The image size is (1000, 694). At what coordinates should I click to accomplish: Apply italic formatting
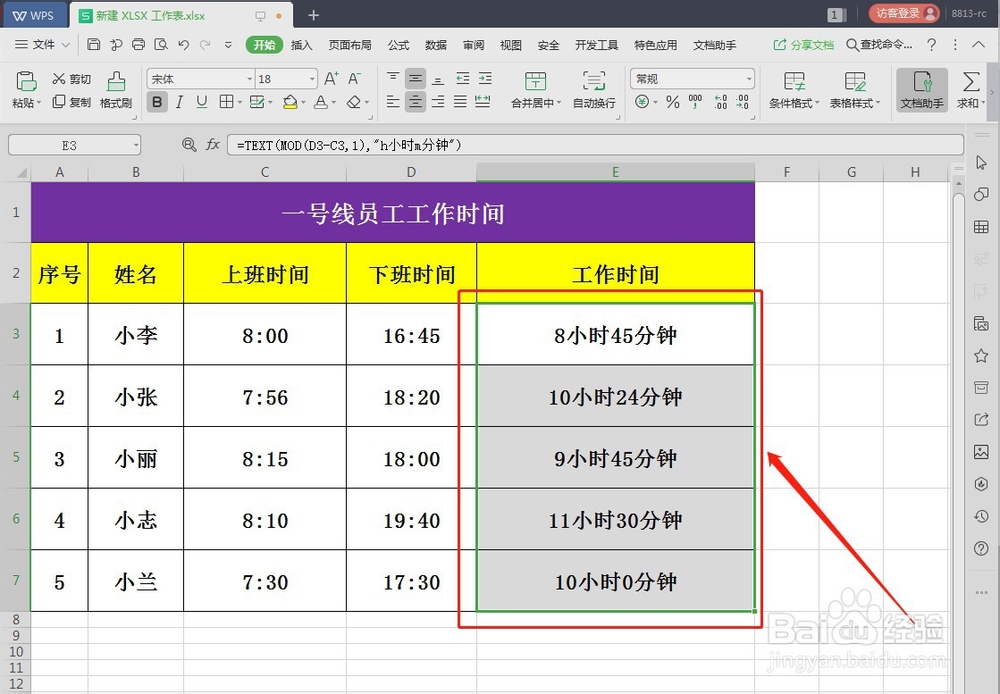(178, 102)
